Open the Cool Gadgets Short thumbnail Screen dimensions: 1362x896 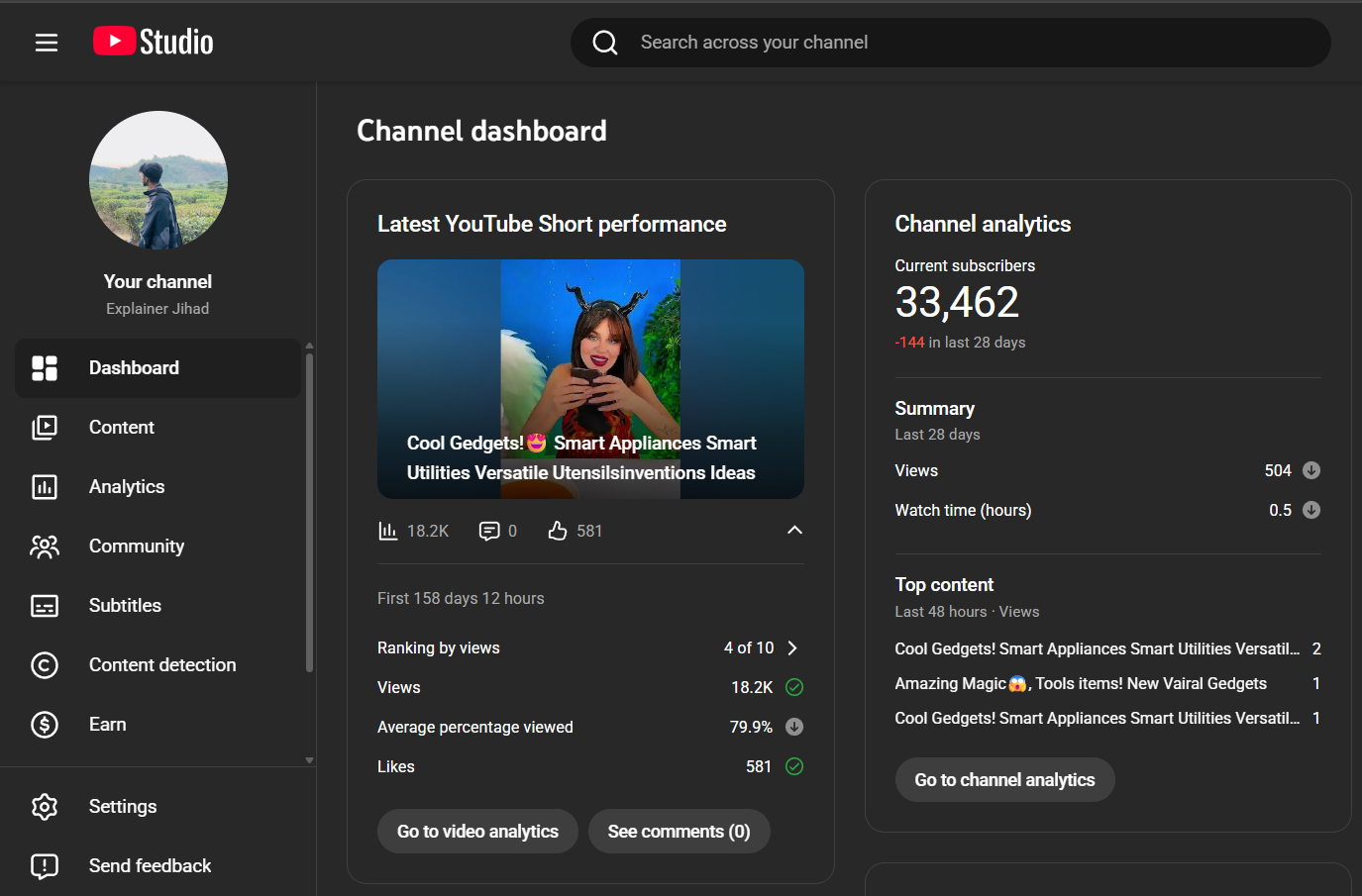tap(590, 378)
